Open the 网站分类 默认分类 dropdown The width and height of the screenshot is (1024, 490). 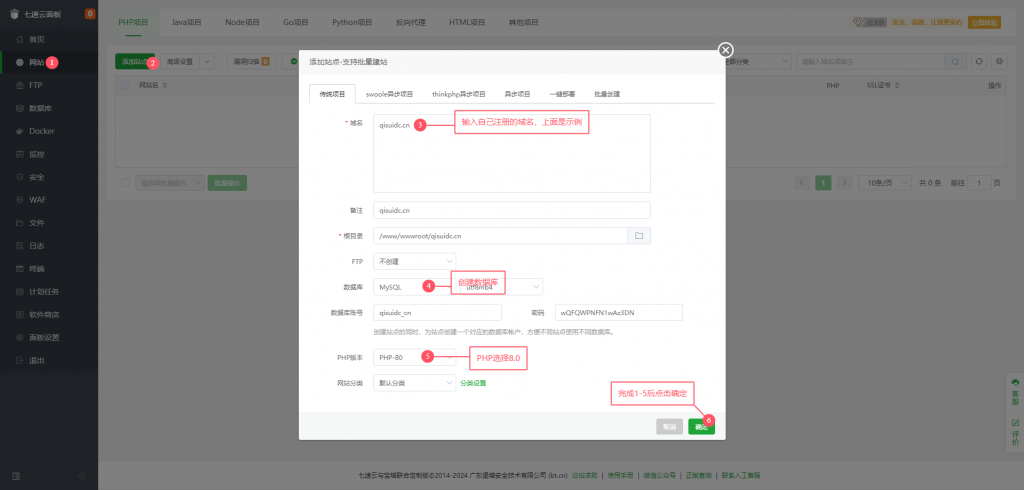(415, 383)
